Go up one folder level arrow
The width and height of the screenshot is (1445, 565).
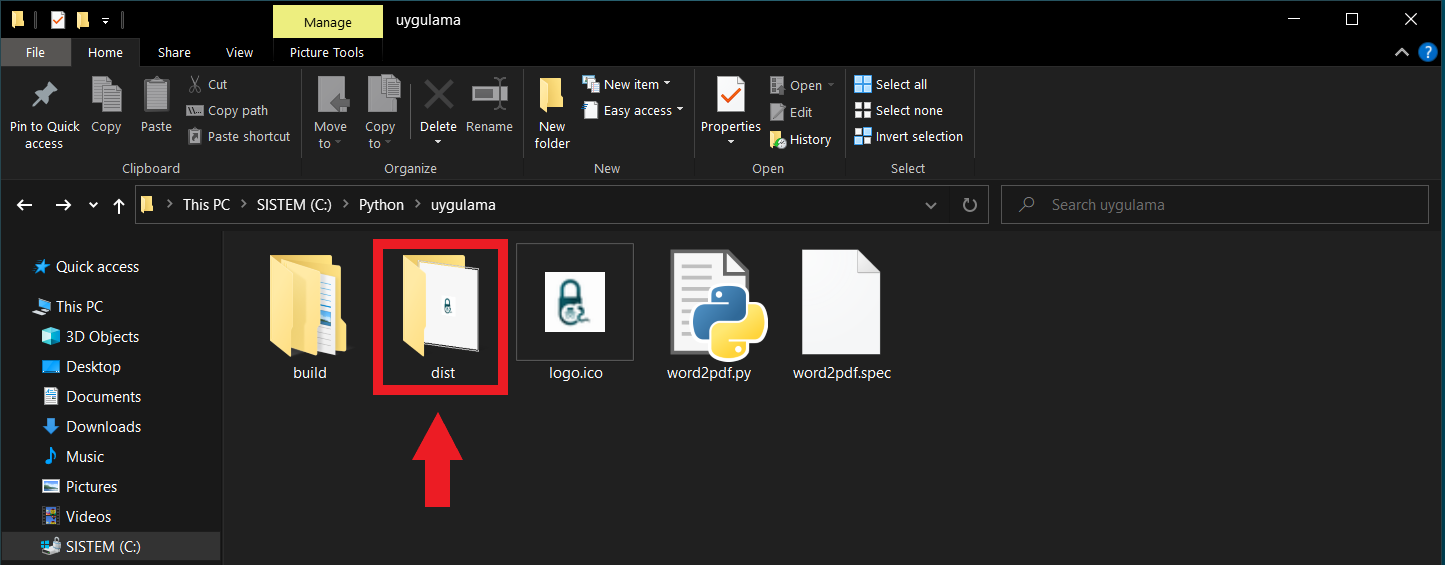[x=119, y=205]
